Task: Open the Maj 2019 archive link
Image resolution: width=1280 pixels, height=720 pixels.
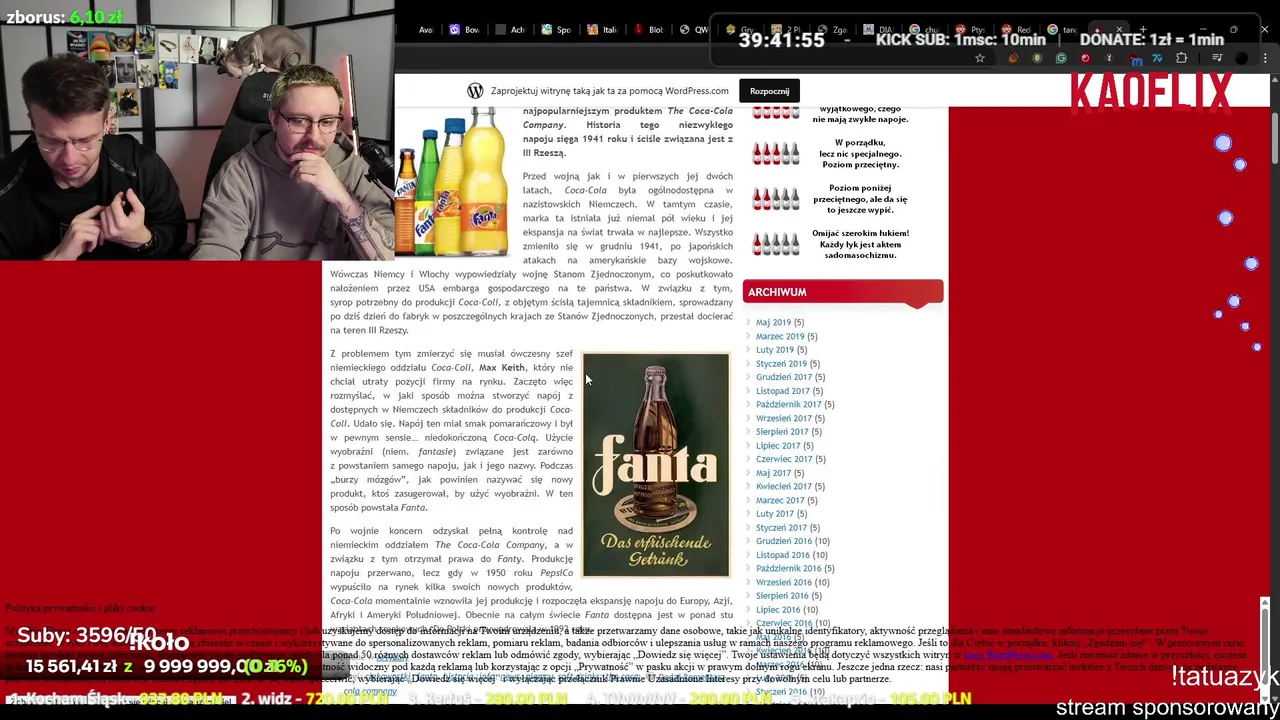Action: [x=773, y=323]
